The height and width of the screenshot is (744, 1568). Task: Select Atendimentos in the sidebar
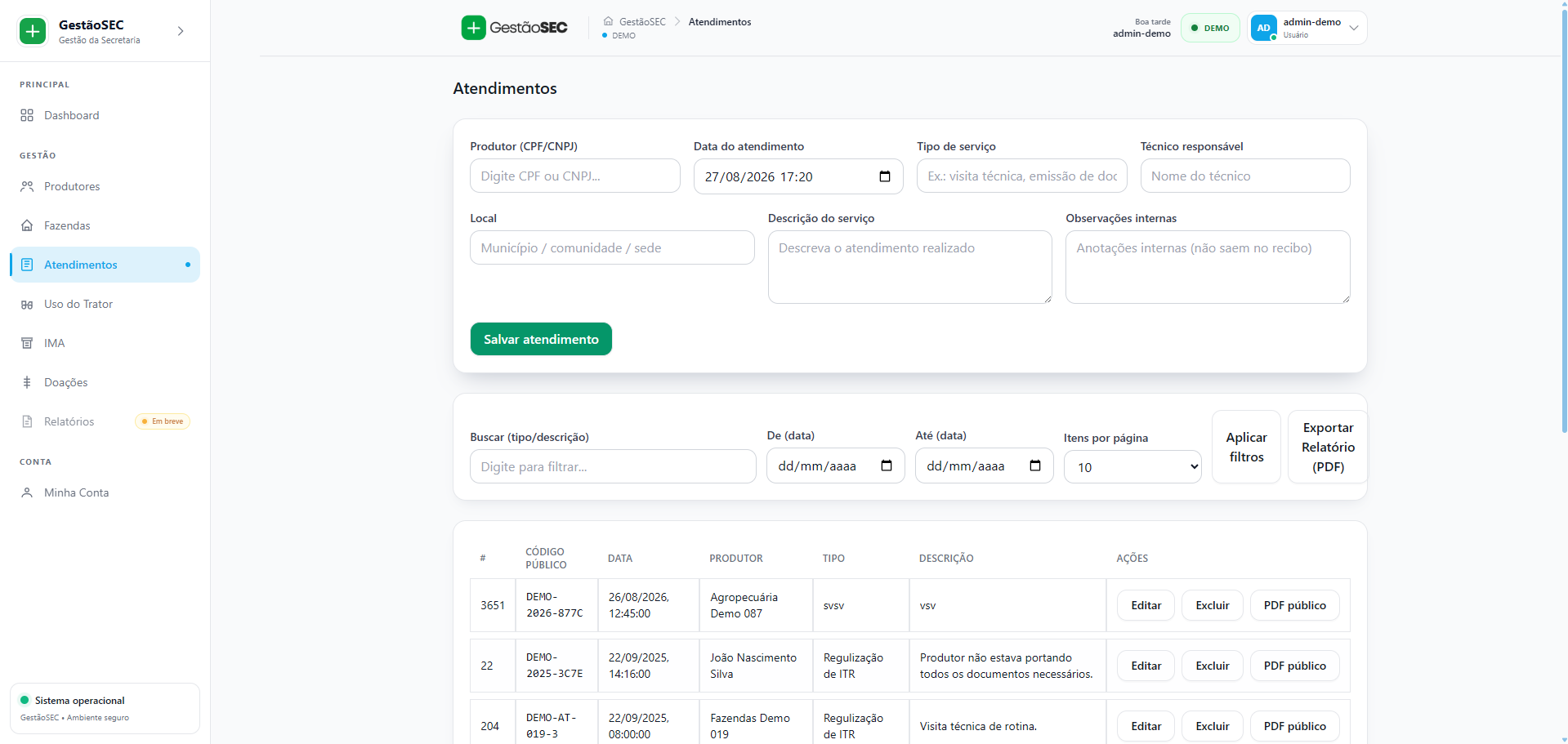tap(105, 265)
